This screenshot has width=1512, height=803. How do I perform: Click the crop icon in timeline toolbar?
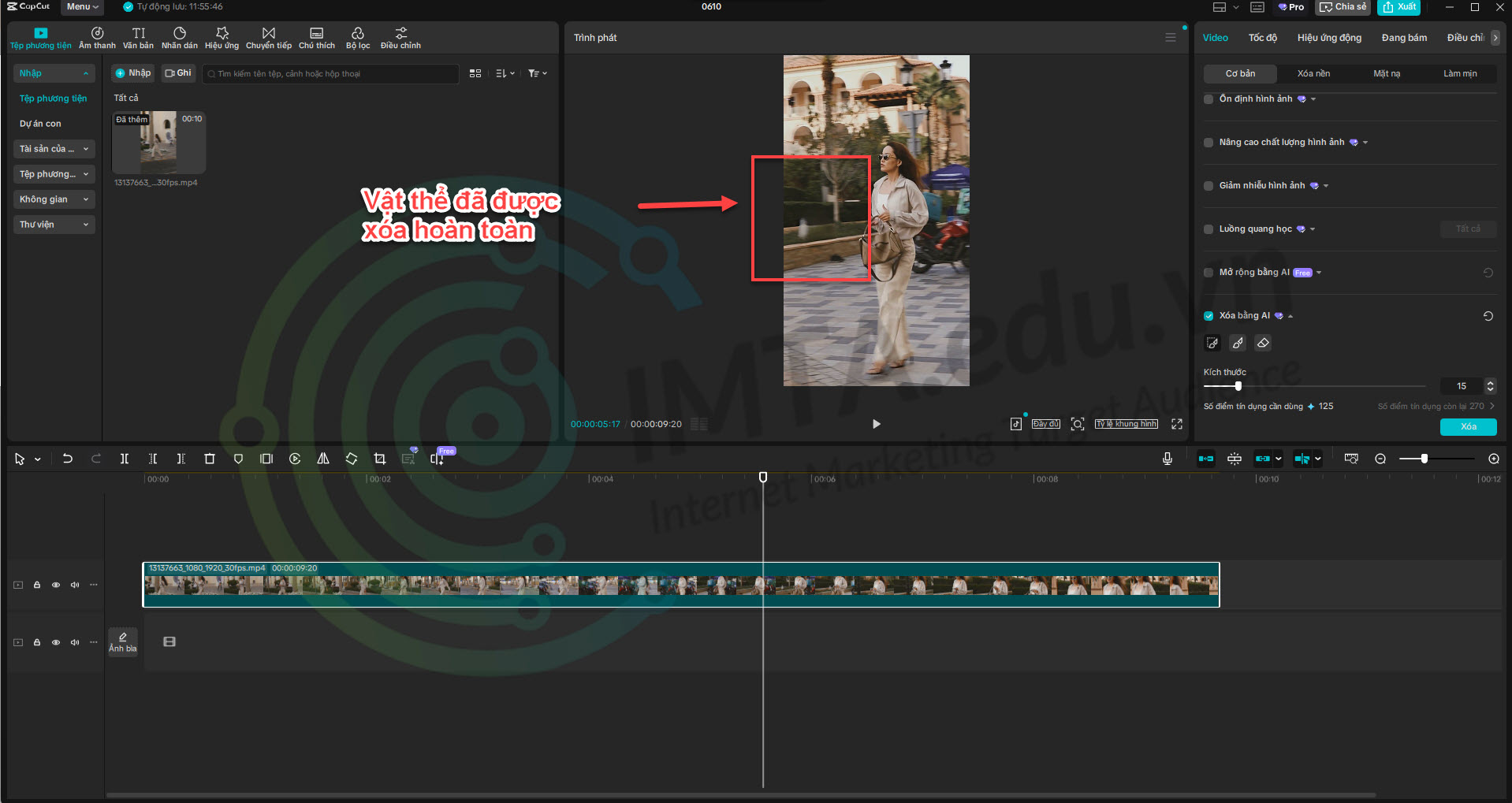pyautogui.click(x=380, y=459)
